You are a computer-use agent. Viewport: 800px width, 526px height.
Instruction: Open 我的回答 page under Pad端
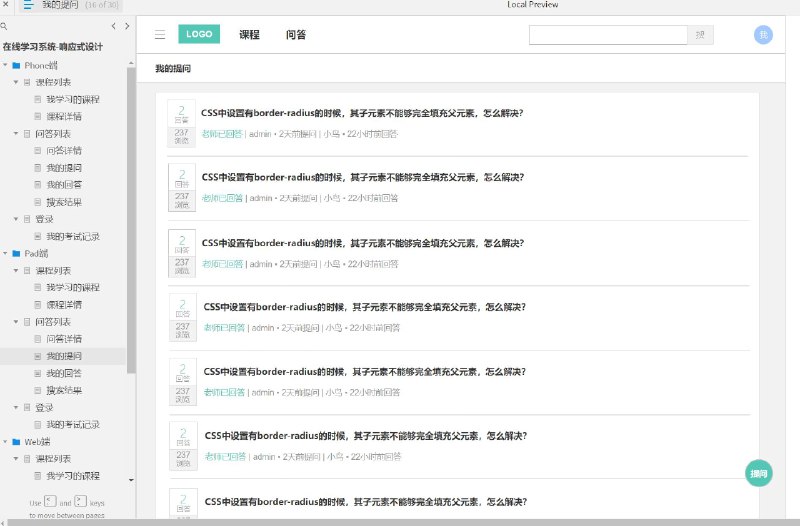pyautogui.click(x=64, y=373)
